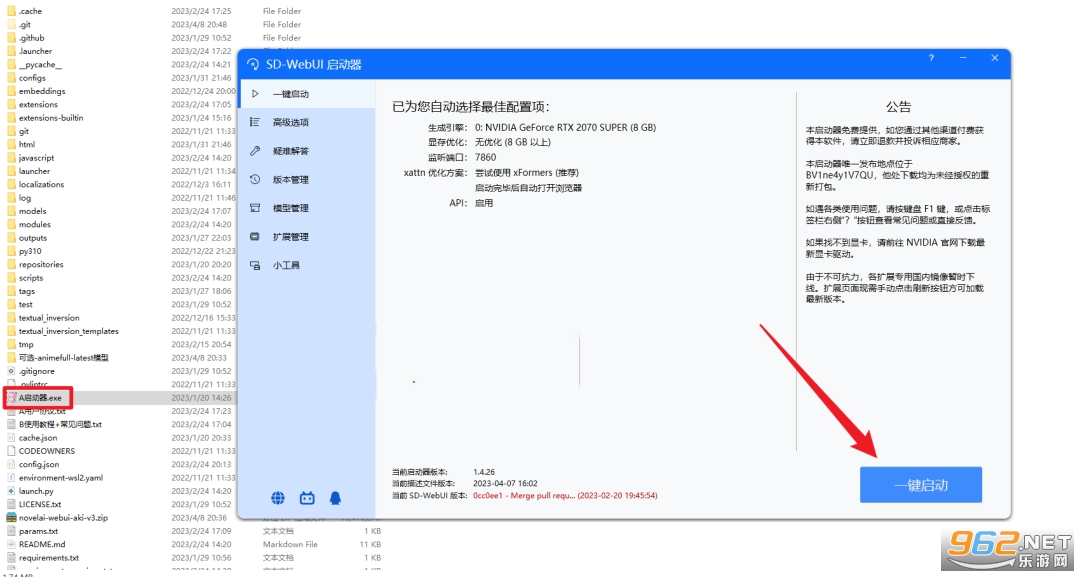Select the 可选-animefull-latest模型 folder
The height and width of the screenshot is (577, 1080).
point(63,357)
